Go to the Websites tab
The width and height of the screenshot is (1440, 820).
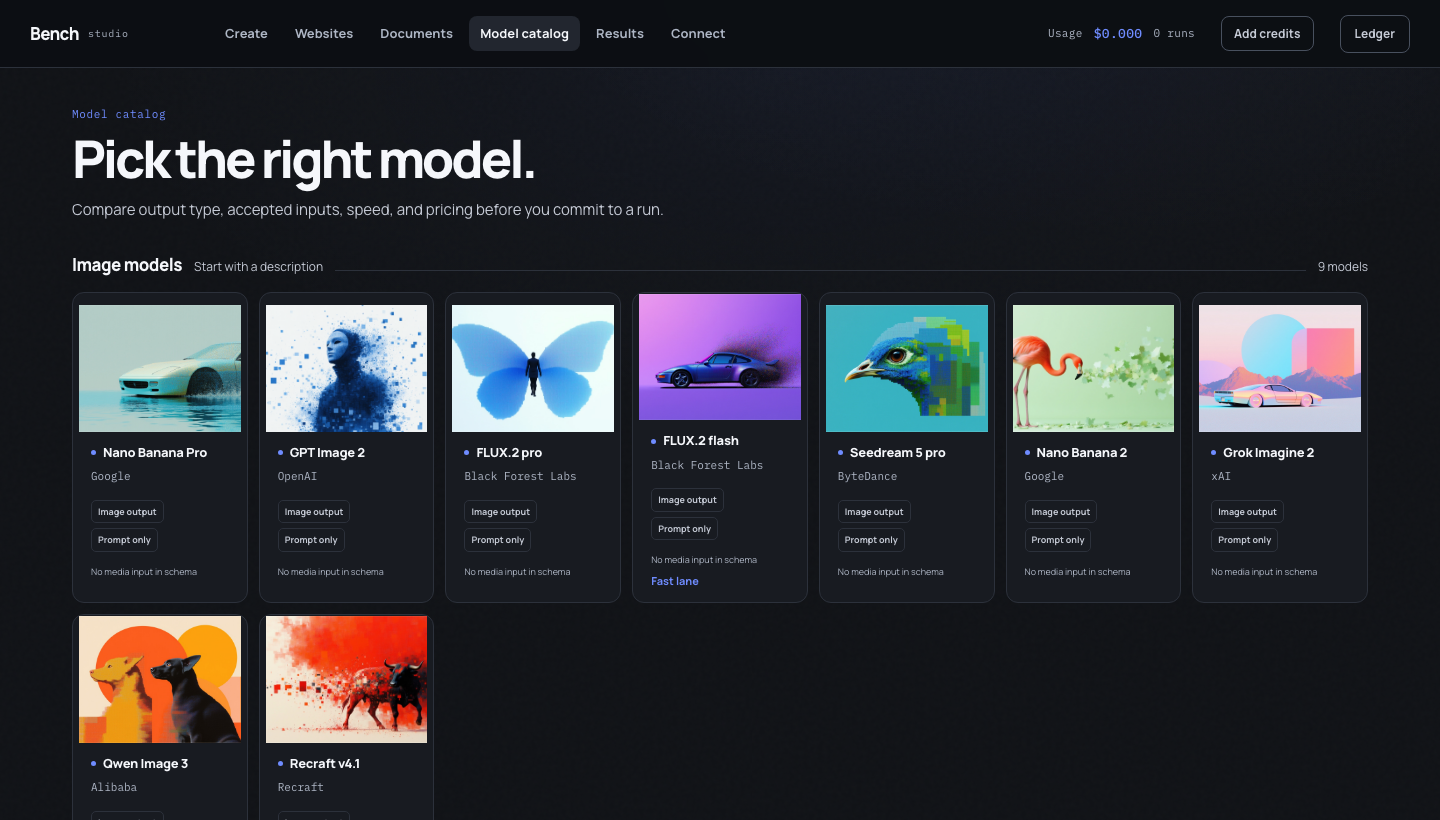tap(324, 34)
